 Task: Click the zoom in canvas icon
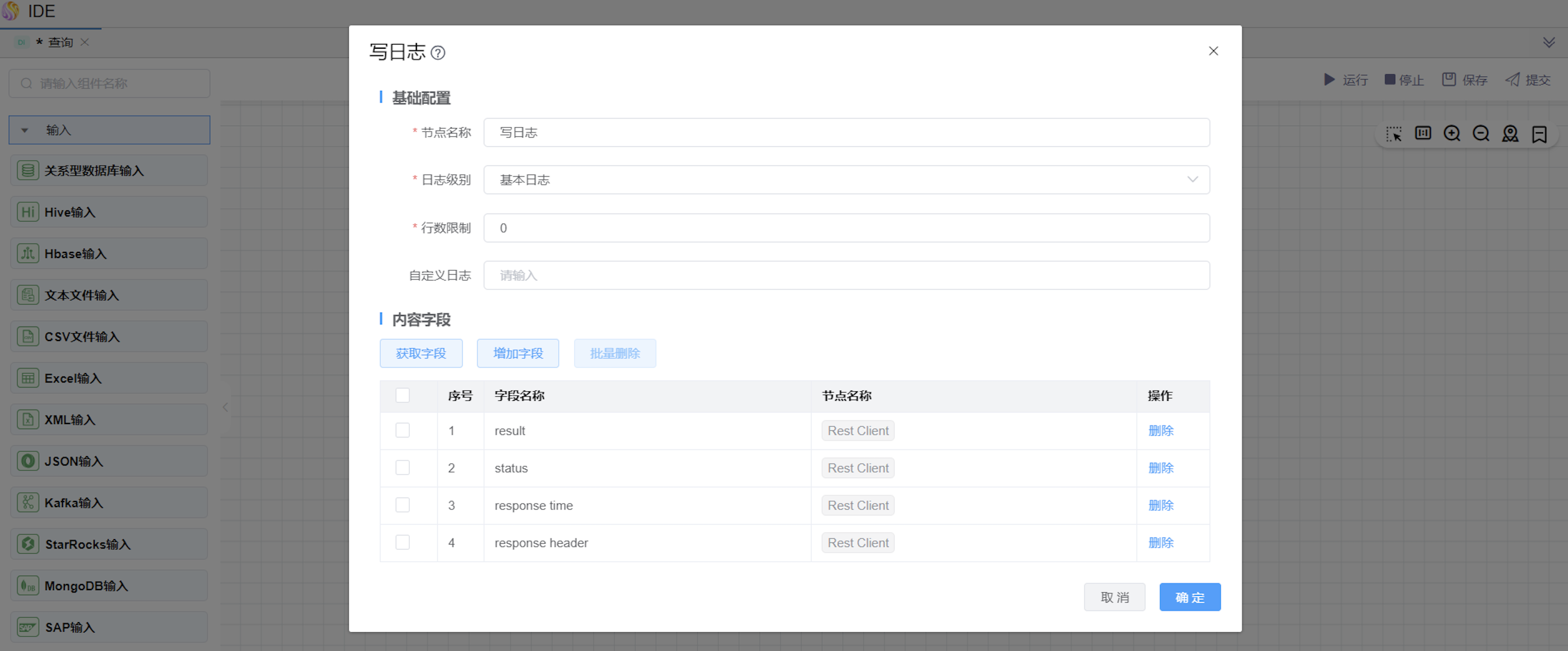tap(1452, 133)
